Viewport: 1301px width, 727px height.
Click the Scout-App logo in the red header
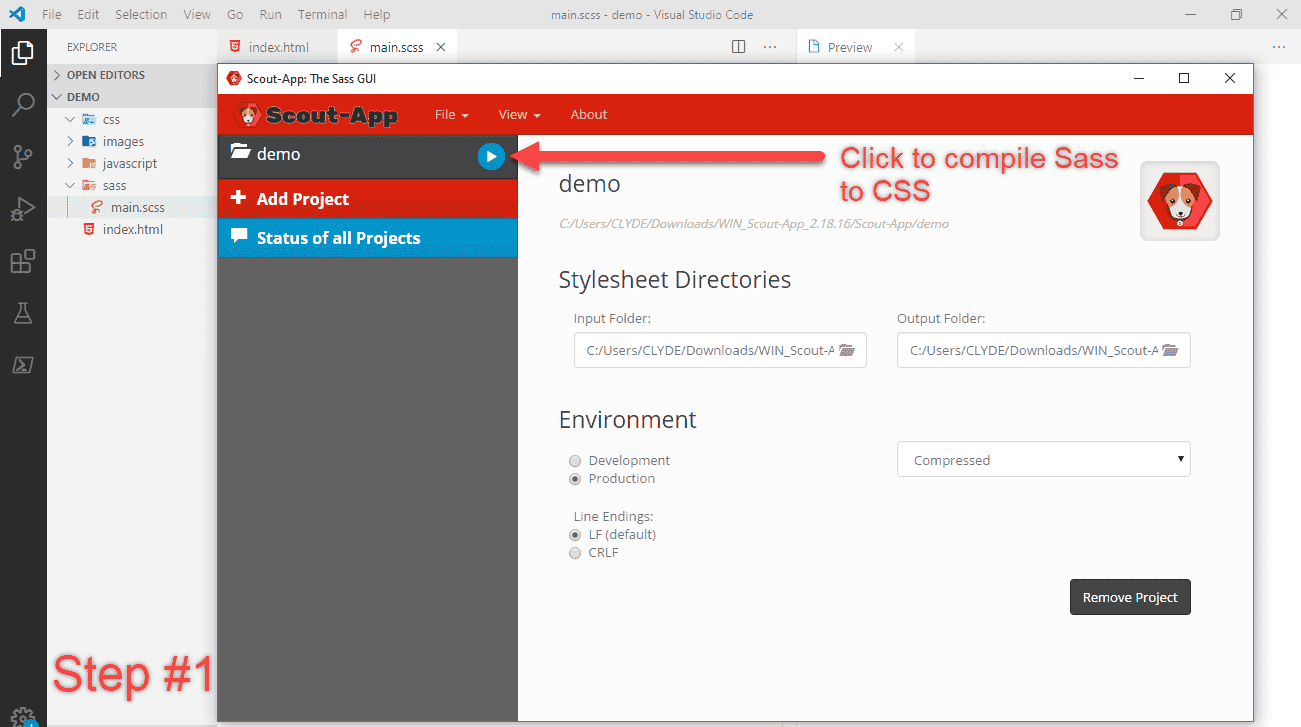point(316,114)
